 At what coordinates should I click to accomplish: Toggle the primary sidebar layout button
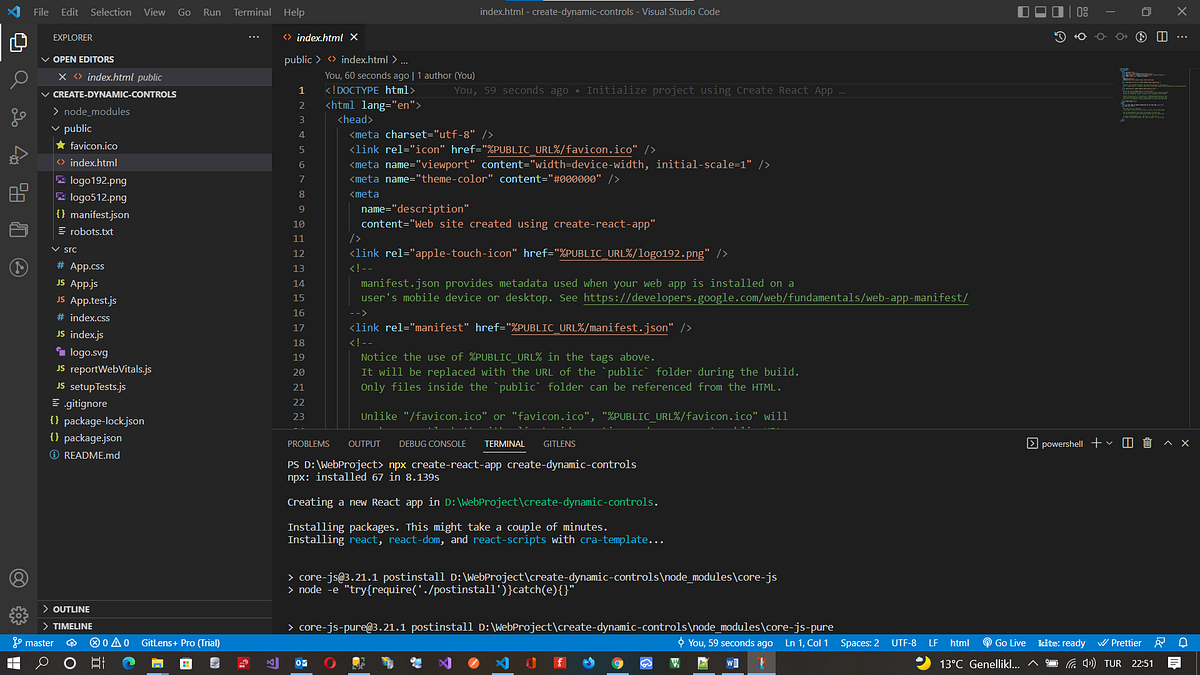pyautogui.click(x=1023, y=12)
